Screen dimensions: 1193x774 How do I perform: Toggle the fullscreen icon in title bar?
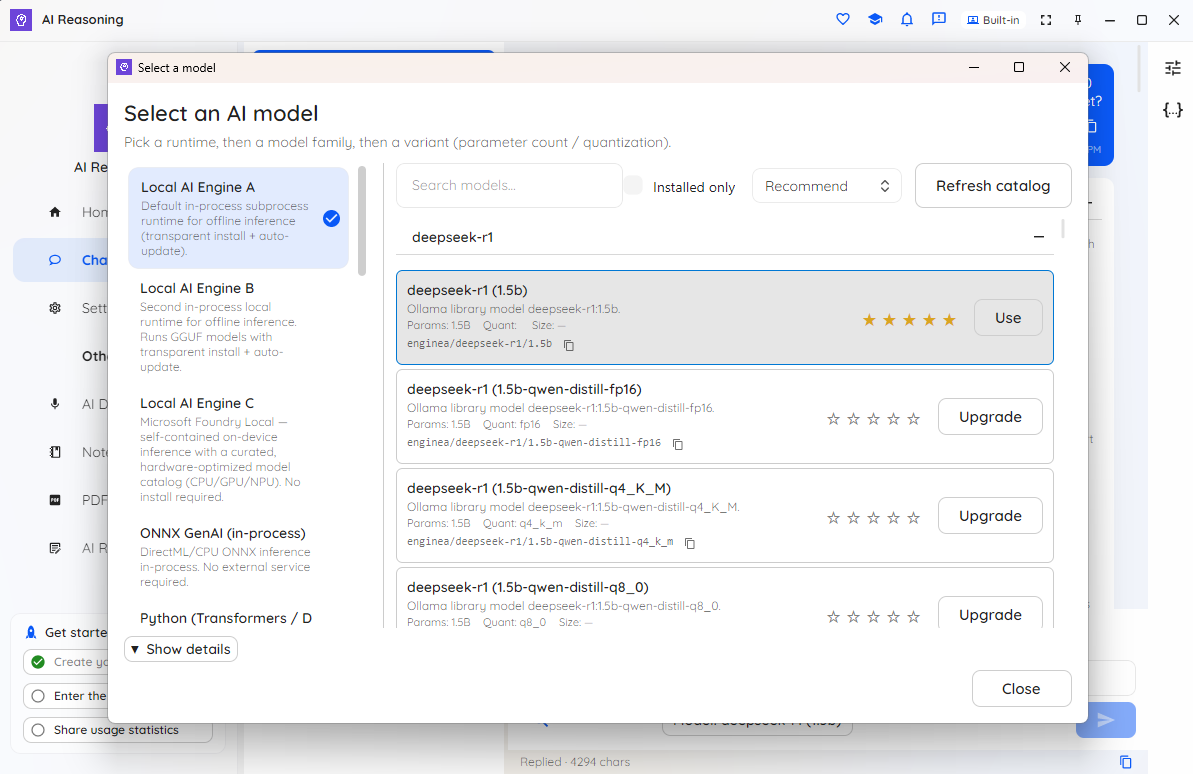click(1046, 20)
